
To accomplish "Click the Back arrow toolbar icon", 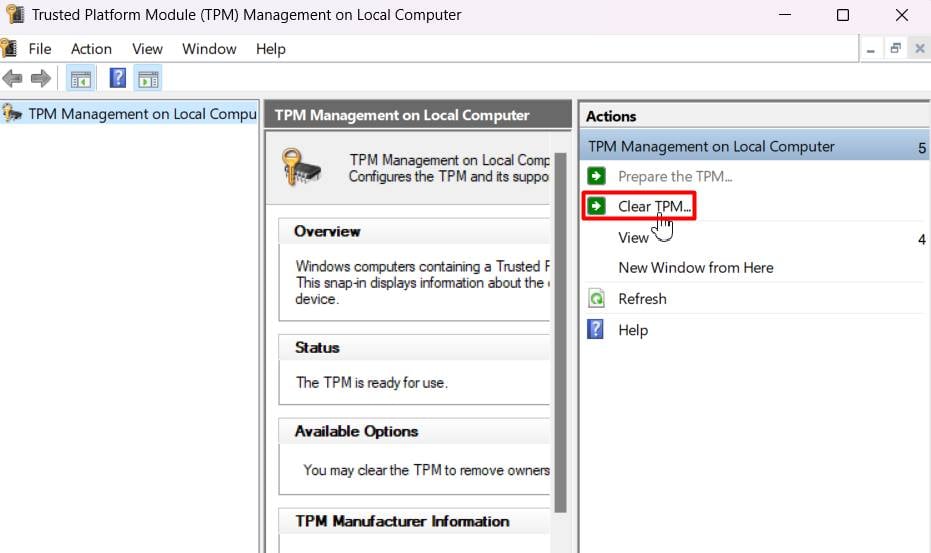I will pos(12,78).
